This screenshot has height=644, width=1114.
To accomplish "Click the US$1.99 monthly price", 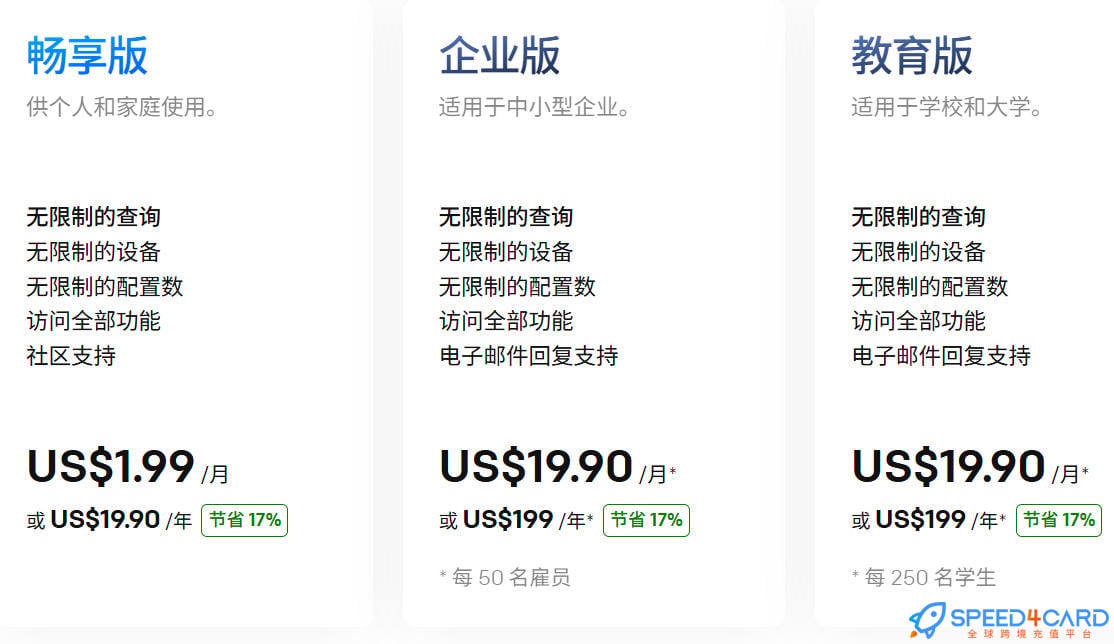I will [x=111, y=467].
